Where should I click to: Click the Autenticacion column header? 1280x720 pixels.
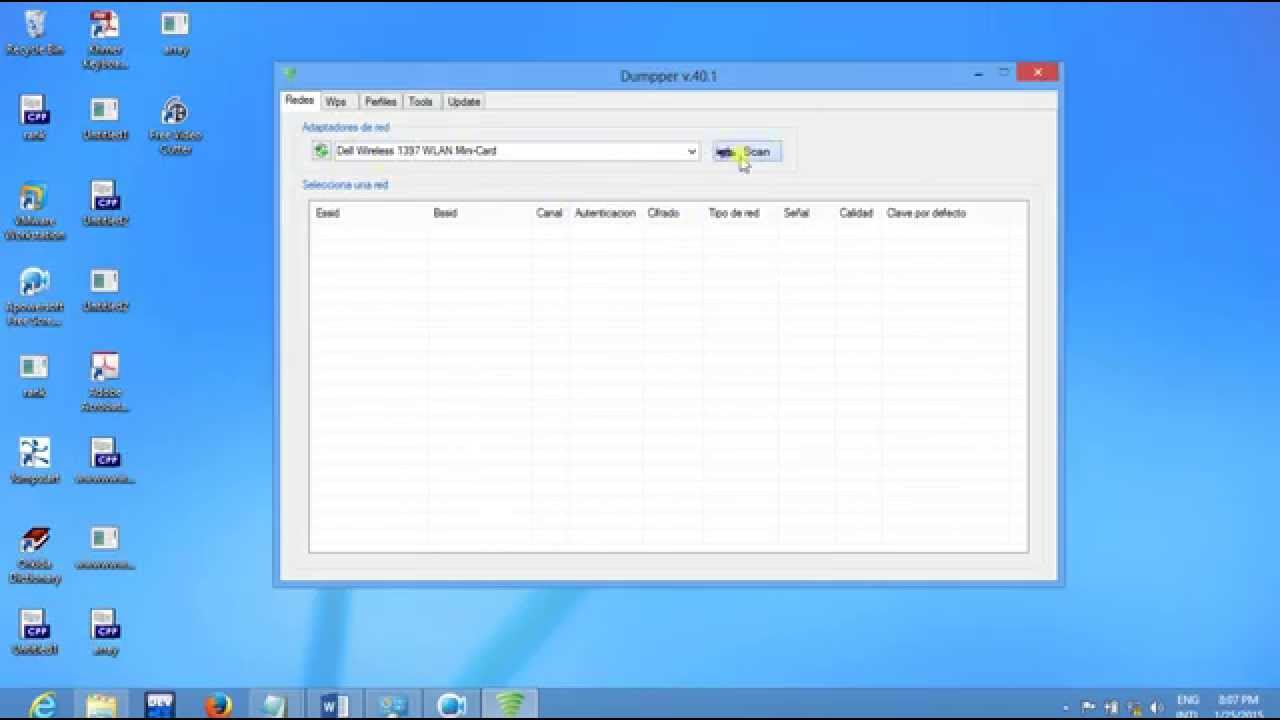606,213
